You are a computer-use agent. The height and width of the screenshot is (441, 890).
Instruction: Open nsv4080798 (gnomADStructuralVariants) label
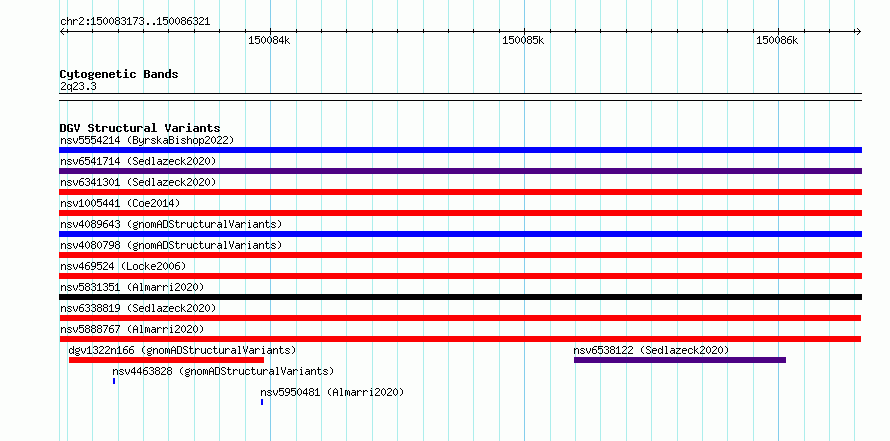pyautogui.click(x=171, y=245)
